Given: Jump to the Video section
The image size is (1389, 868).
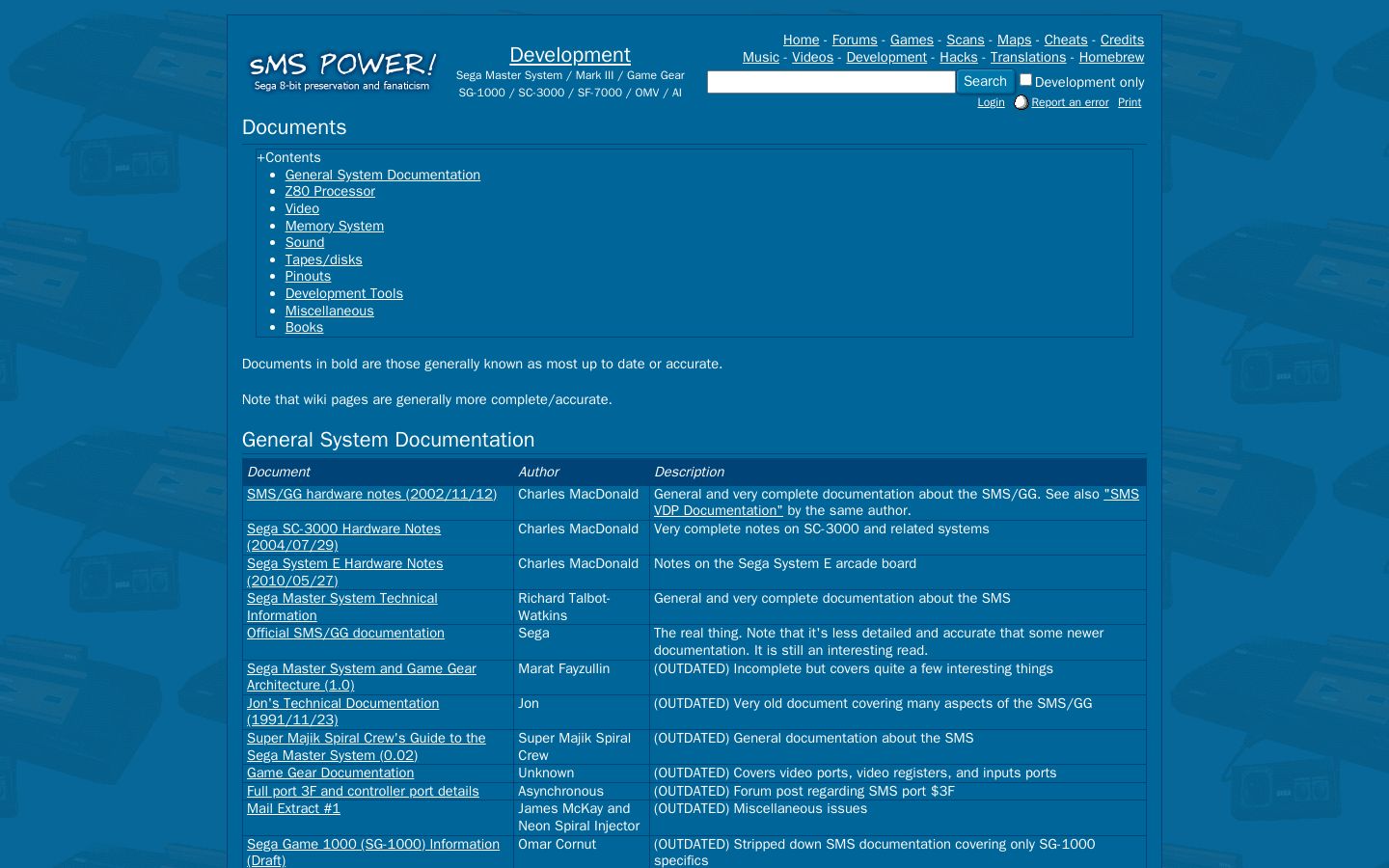Looking at the screenshot, I should click(x=302, y=208).
